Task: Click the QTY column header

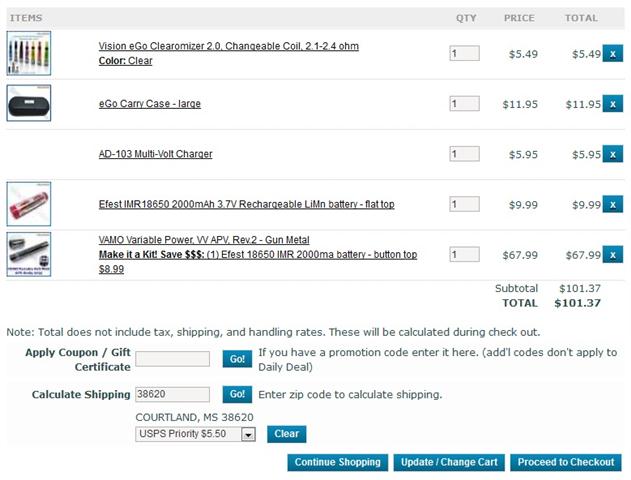Action: (466, 18)
